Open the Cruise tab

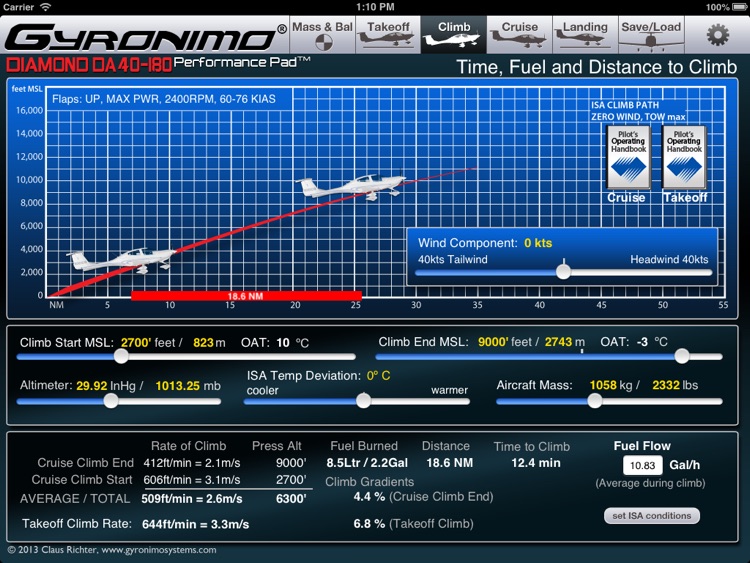(519, 34)
